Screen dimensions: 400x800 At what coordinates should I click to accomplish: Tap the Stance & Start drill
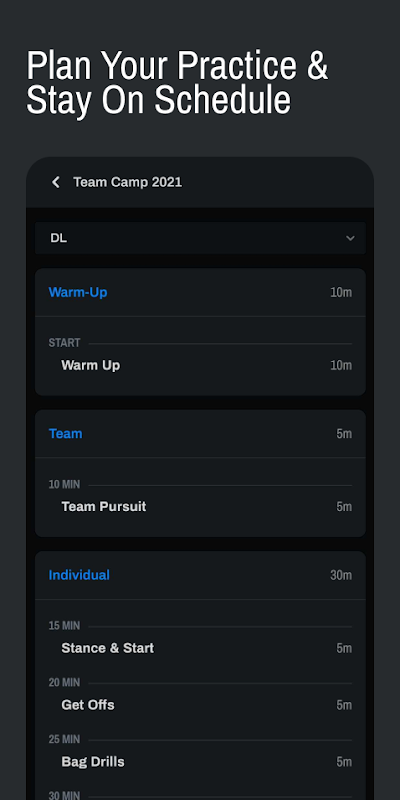[x=200, y=648]
